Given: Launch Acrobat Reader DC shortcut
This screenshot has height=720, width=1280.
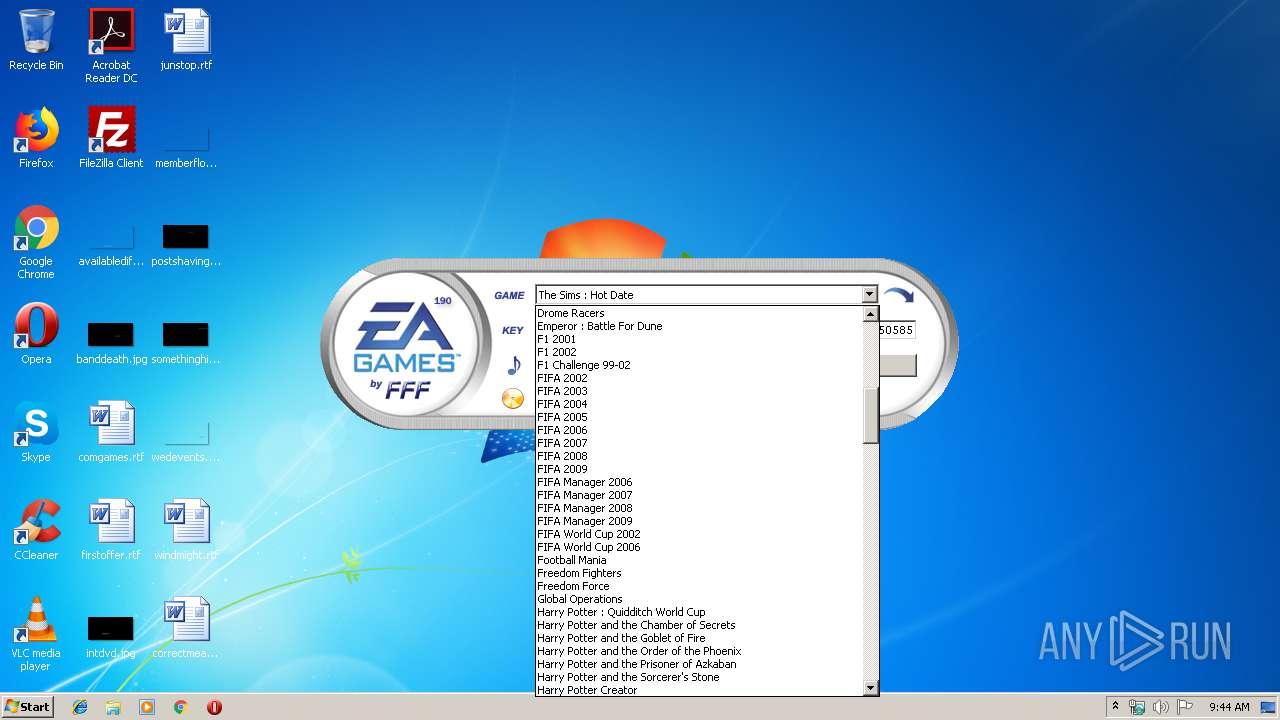Looking at the screenshot, I should [x=111, y=45].
